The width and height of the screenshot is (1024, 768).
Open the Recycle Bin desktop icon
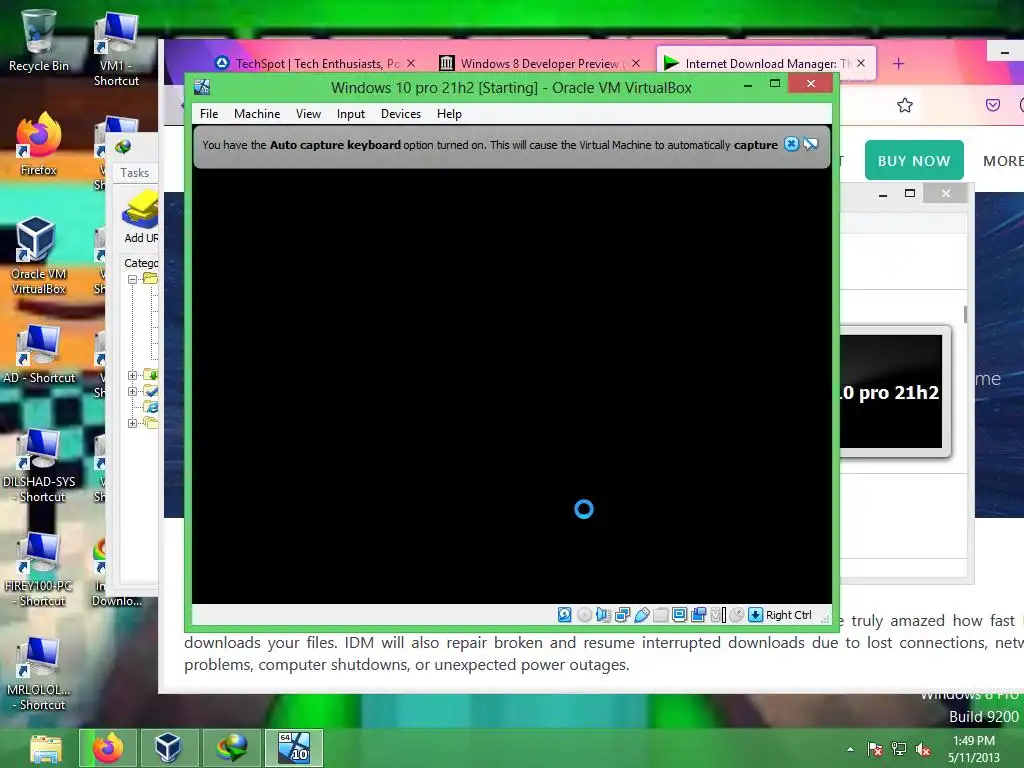[39, 40]
